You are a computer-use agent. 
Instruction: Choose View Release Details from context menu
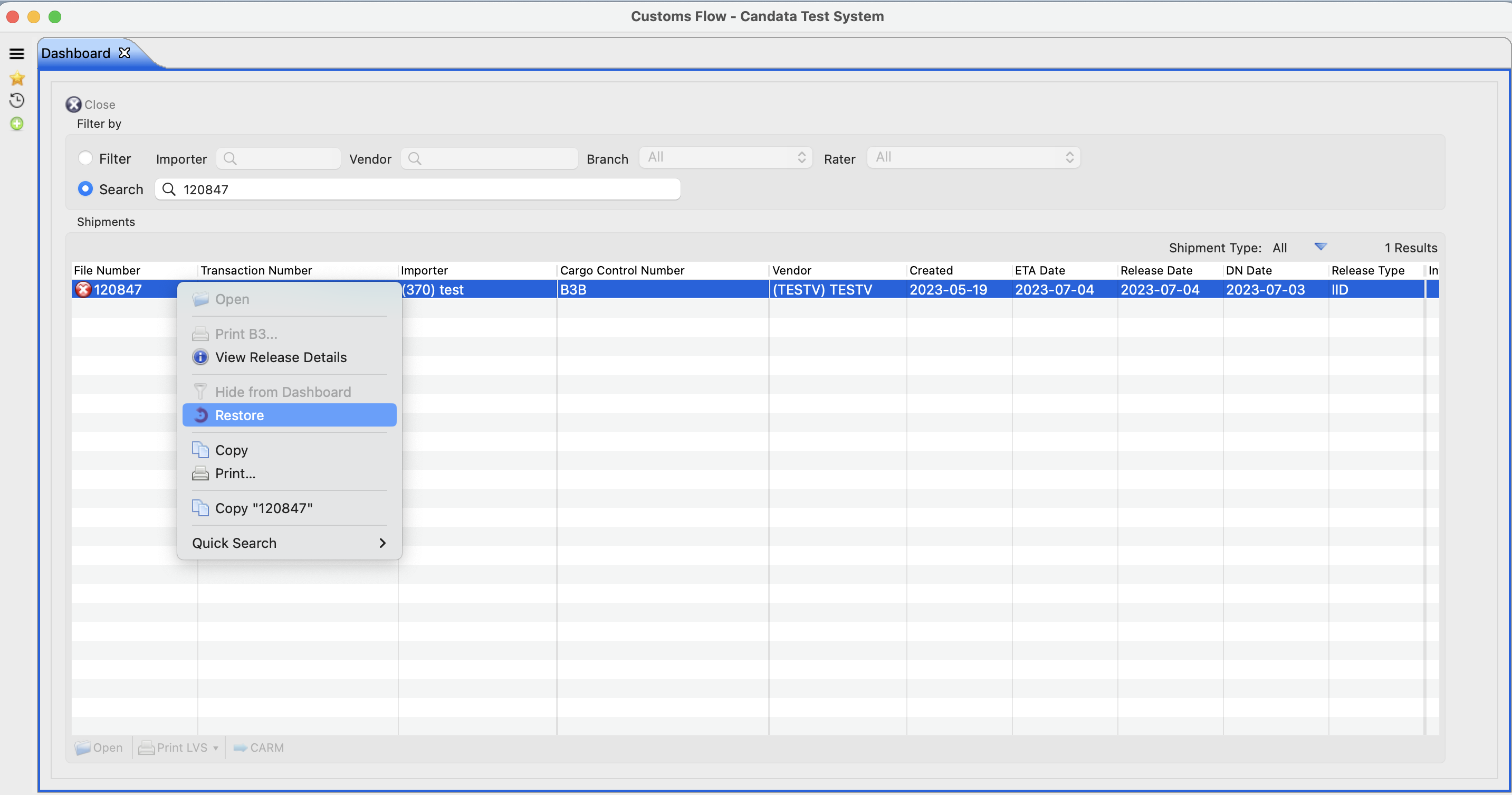coord(290,357)
